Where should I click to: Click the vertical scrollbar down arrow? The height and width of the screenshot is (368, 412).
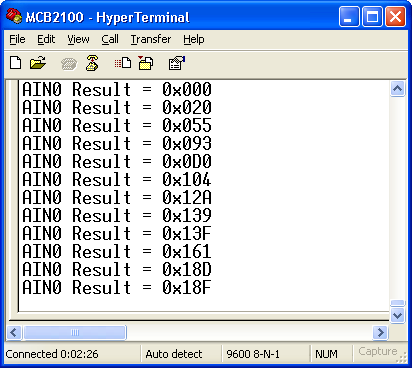click(397, 315)
